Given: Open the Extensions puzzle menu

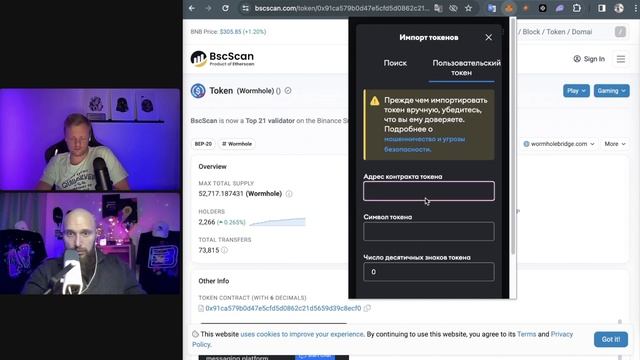Looking at the screenshot, I should pyautogui.click(x=577, y=8).
